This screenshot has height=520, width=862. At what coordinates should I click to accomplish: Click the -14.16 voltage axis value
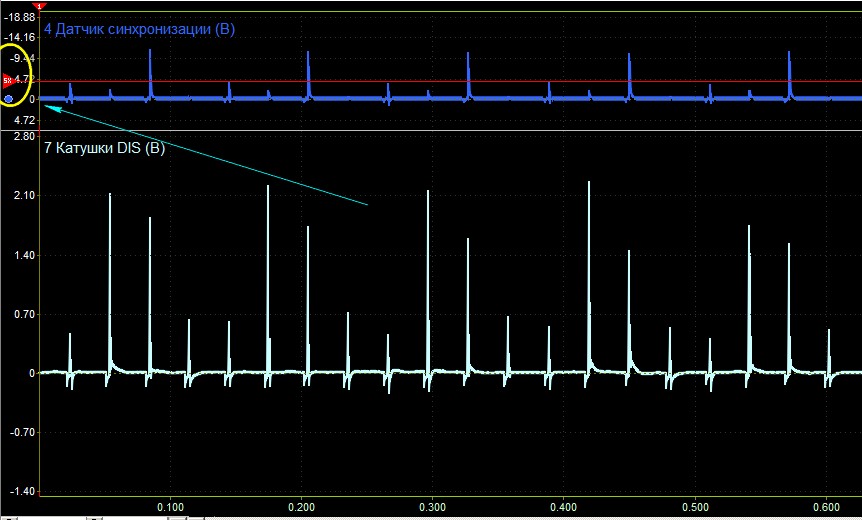tap(20, 37)
